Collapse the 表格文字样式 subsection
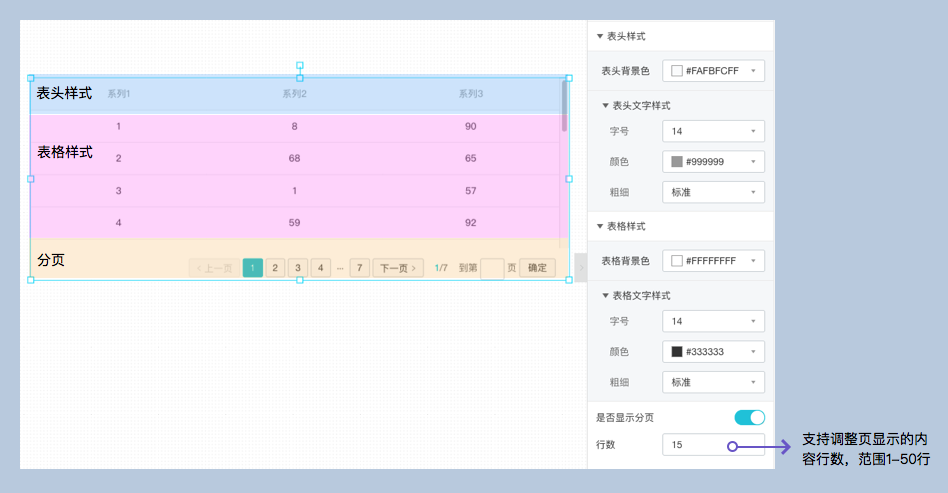 coord(605,295)
